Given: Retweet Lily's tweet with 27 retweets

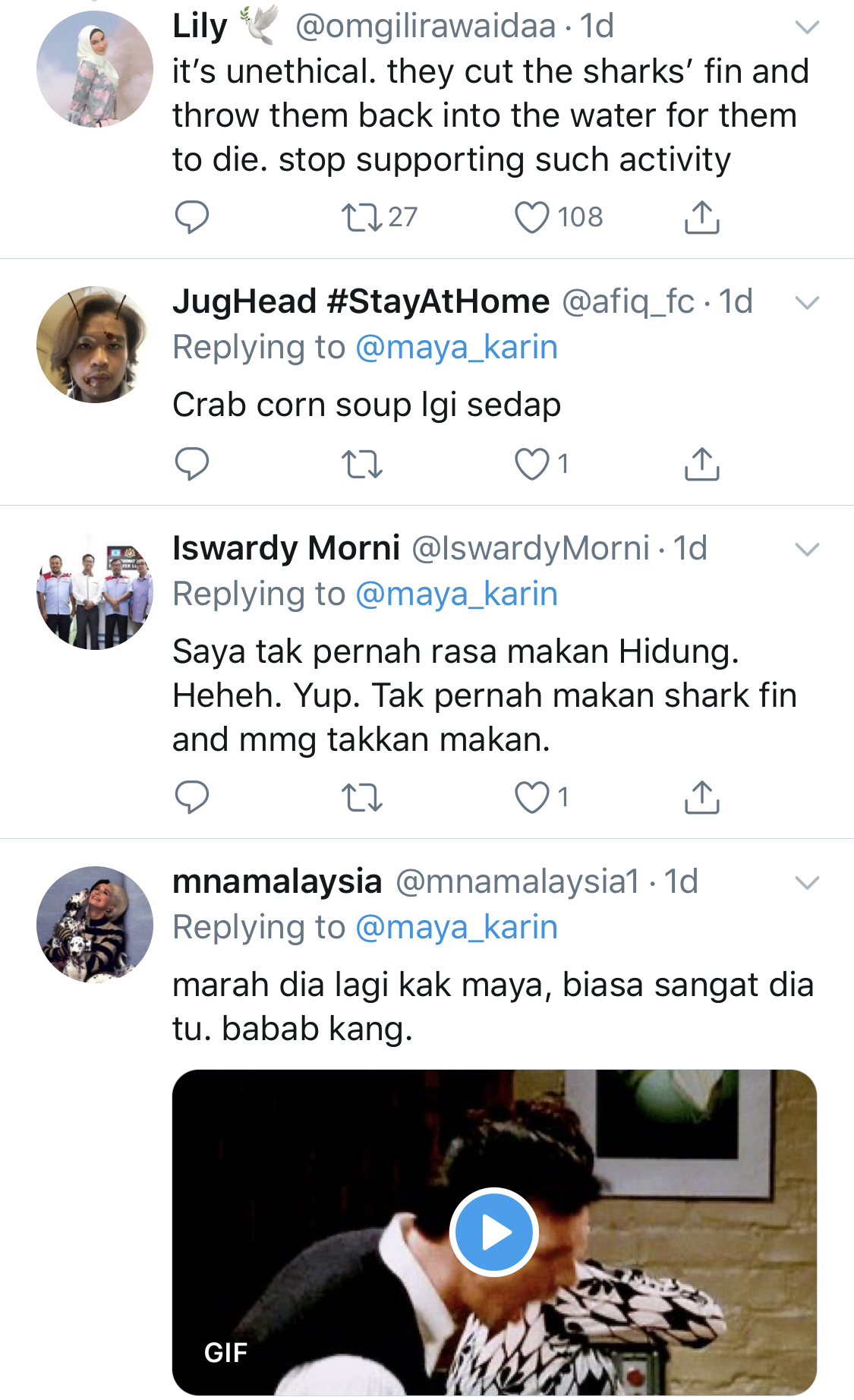Looking at the screenshot, I should 361,217.
